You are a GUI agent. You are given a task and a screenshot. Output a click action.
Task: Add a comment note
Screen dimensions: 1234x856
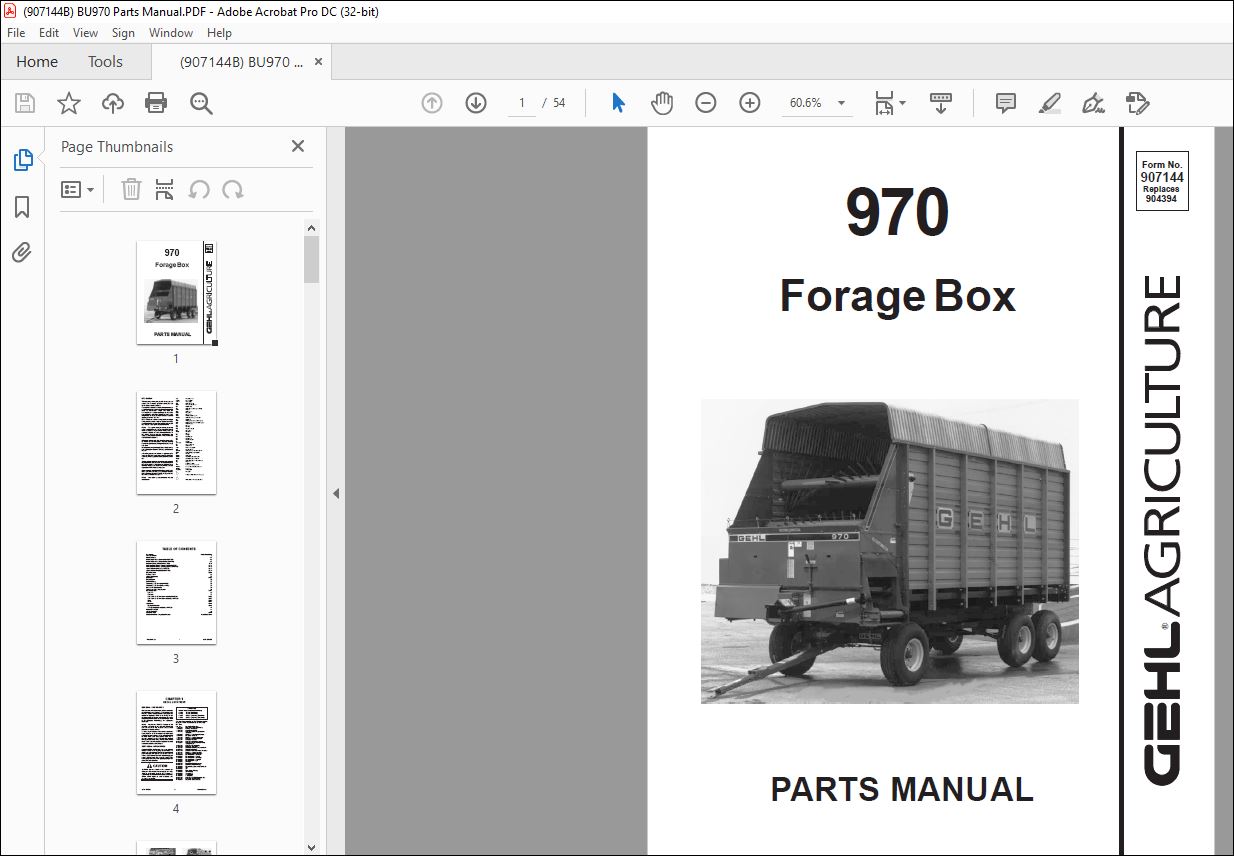tap(1006, 103)
